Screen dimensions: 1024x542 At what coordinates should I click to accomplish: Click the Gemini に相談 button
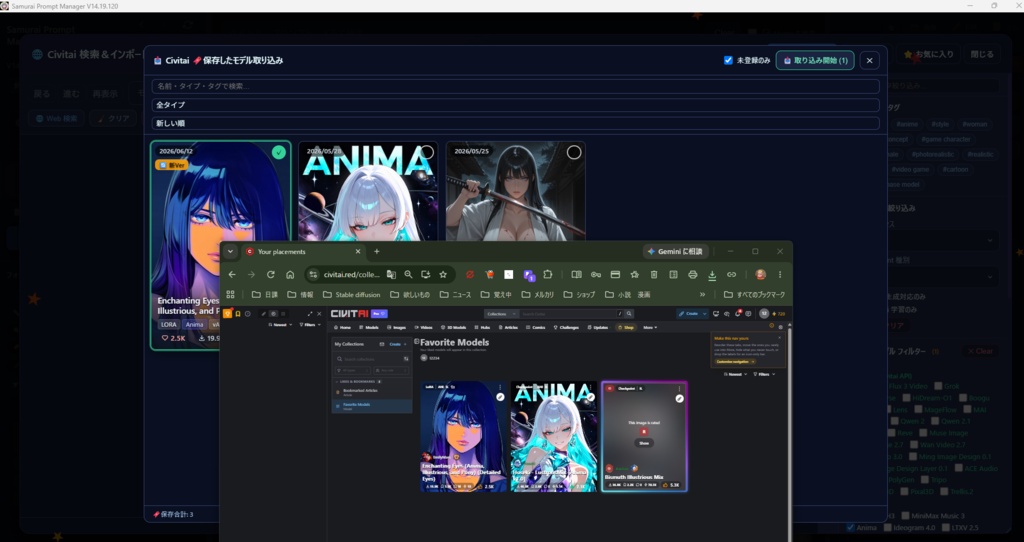(675, 251)
